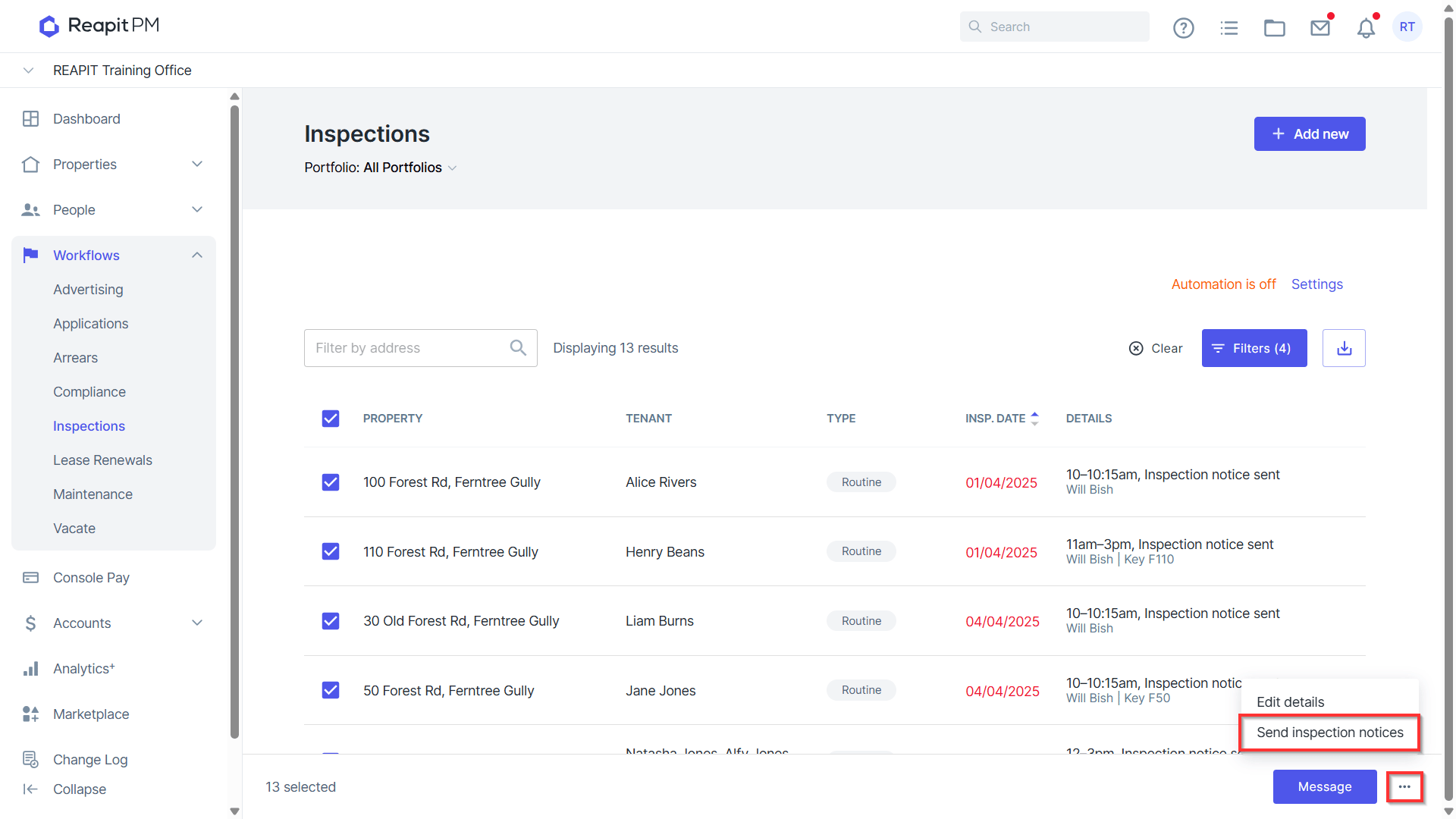Click the sidebar vertical scrollbar

click(234, 421)
